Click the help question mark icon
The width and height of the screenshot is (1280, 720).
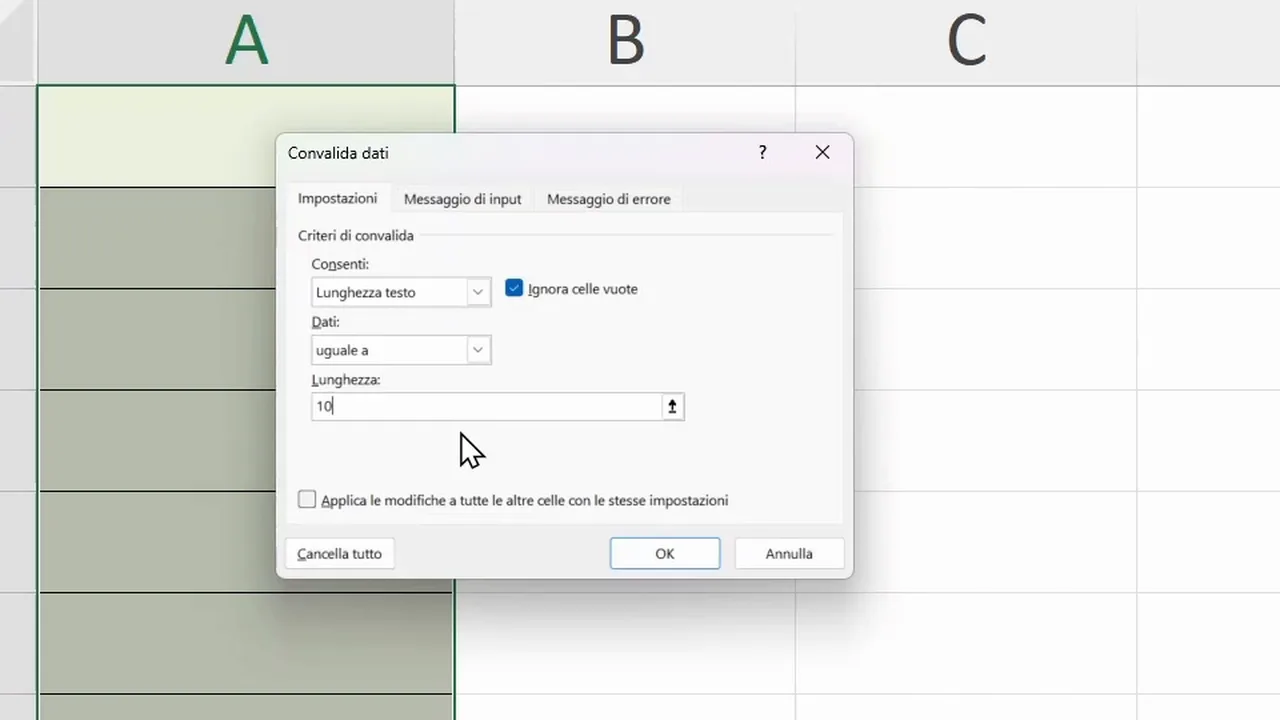point(763,153)
